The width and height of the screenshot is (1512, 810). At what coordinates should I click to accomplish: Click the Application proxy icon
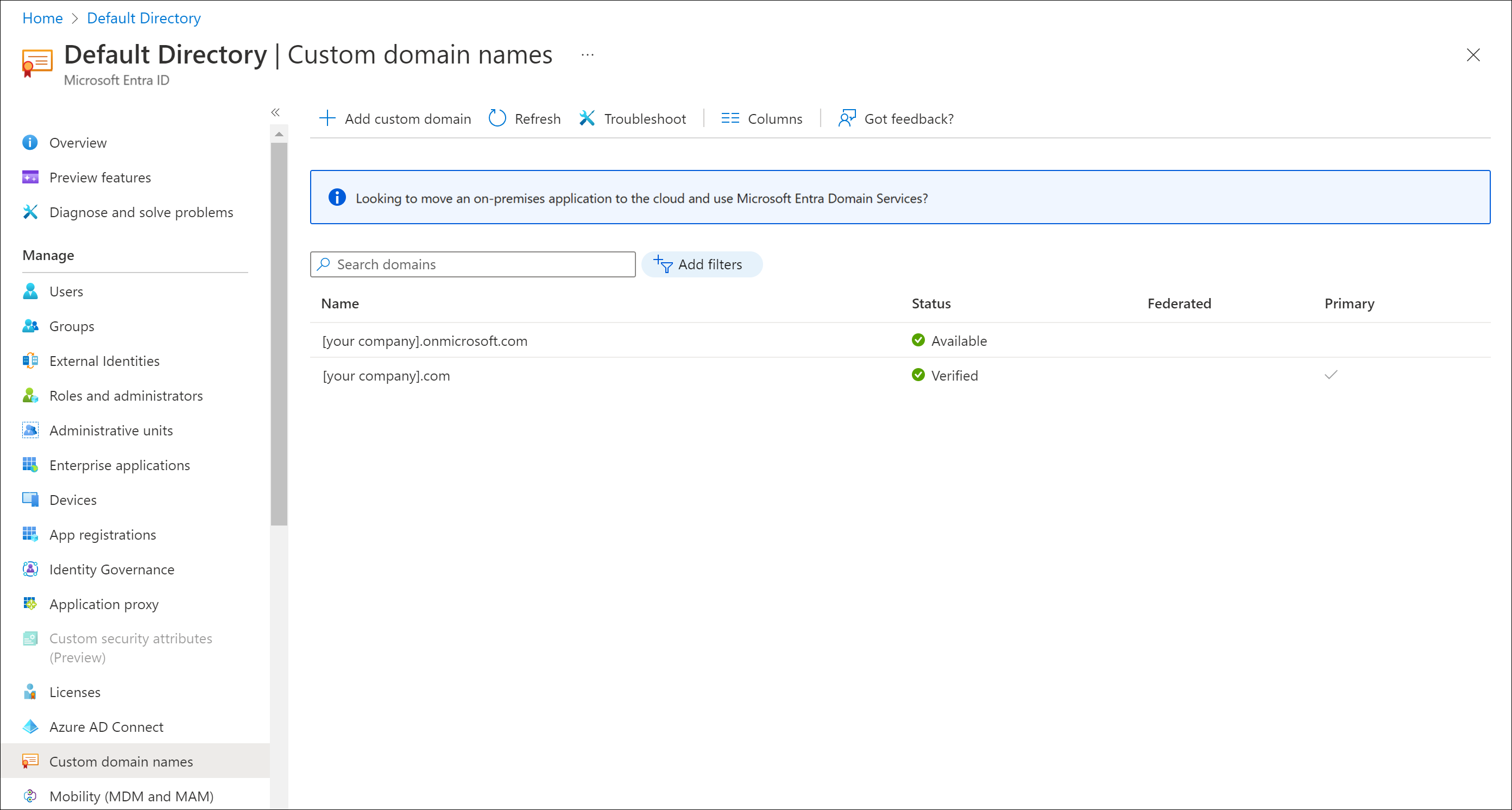pyautogui.click(x=30, y=604)
